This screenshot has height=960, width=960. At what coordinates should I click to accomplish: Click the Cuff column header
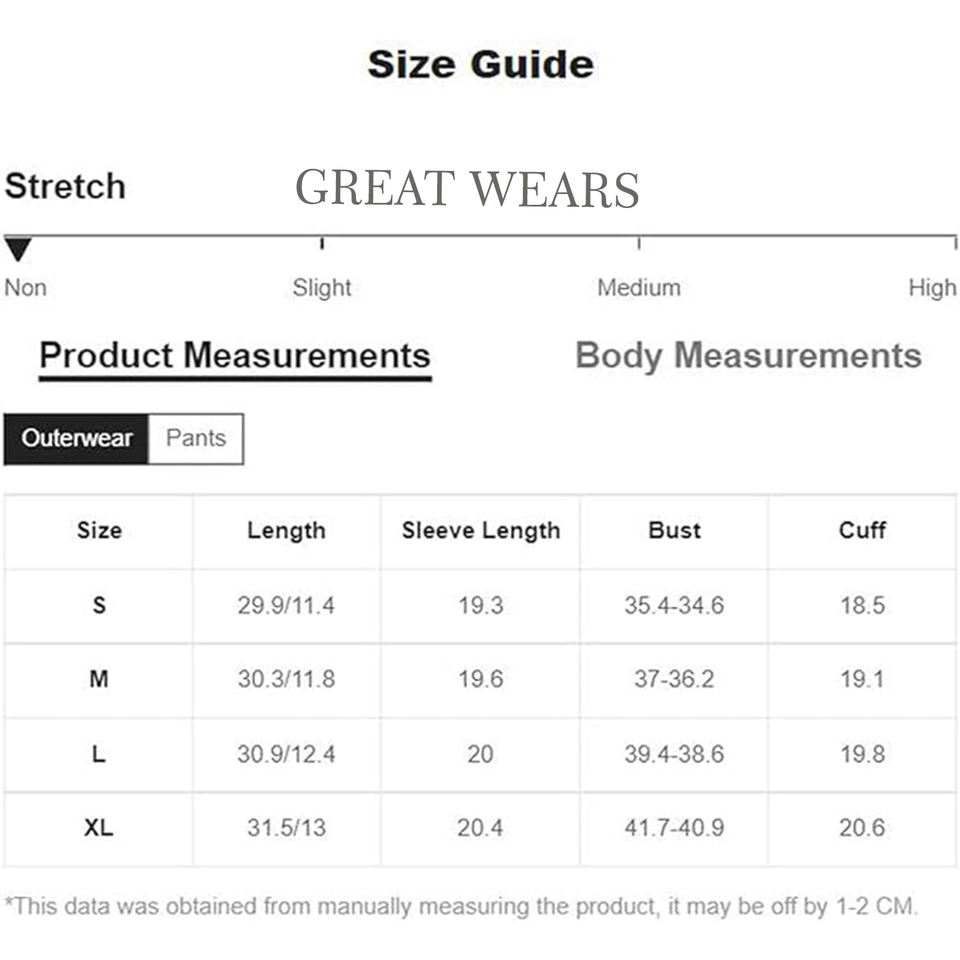tap(862, 530)
